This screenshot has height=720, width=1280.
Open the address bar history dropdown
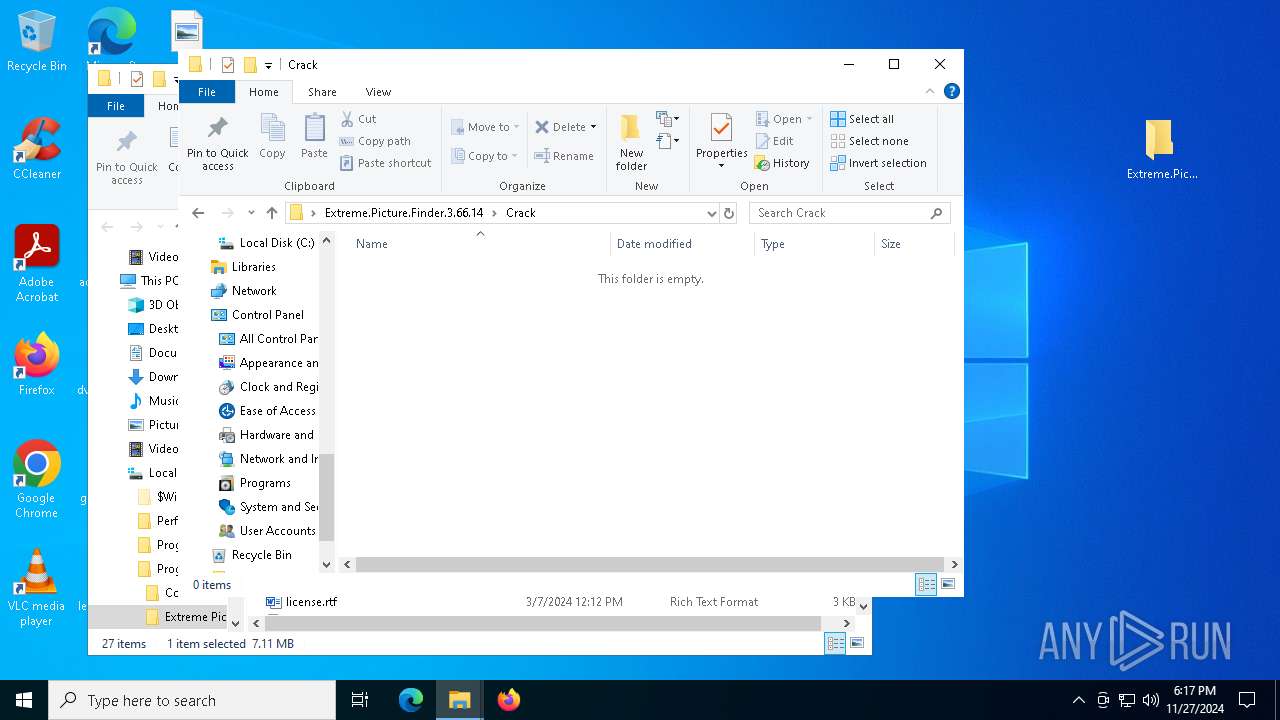(x=711, y=213)
